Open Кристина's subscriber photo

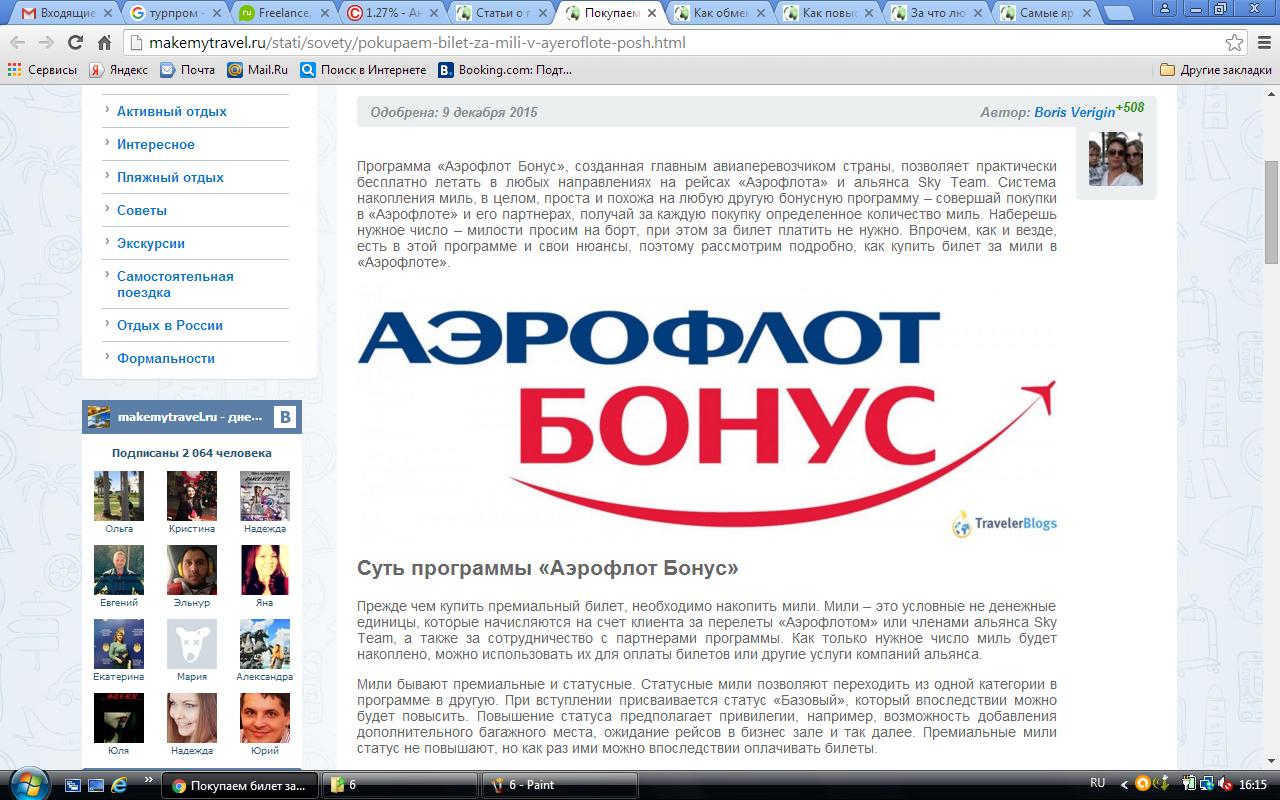tap(191, 496)
